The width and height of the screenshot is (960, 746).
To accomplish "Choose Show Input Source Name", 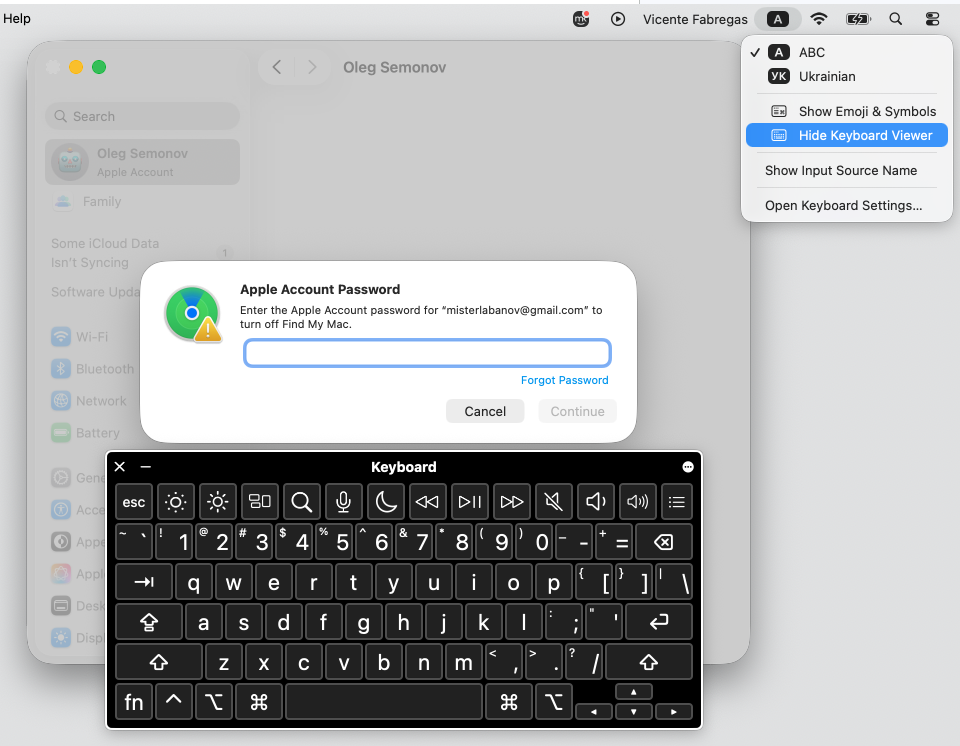I will [x=847, y=170].
